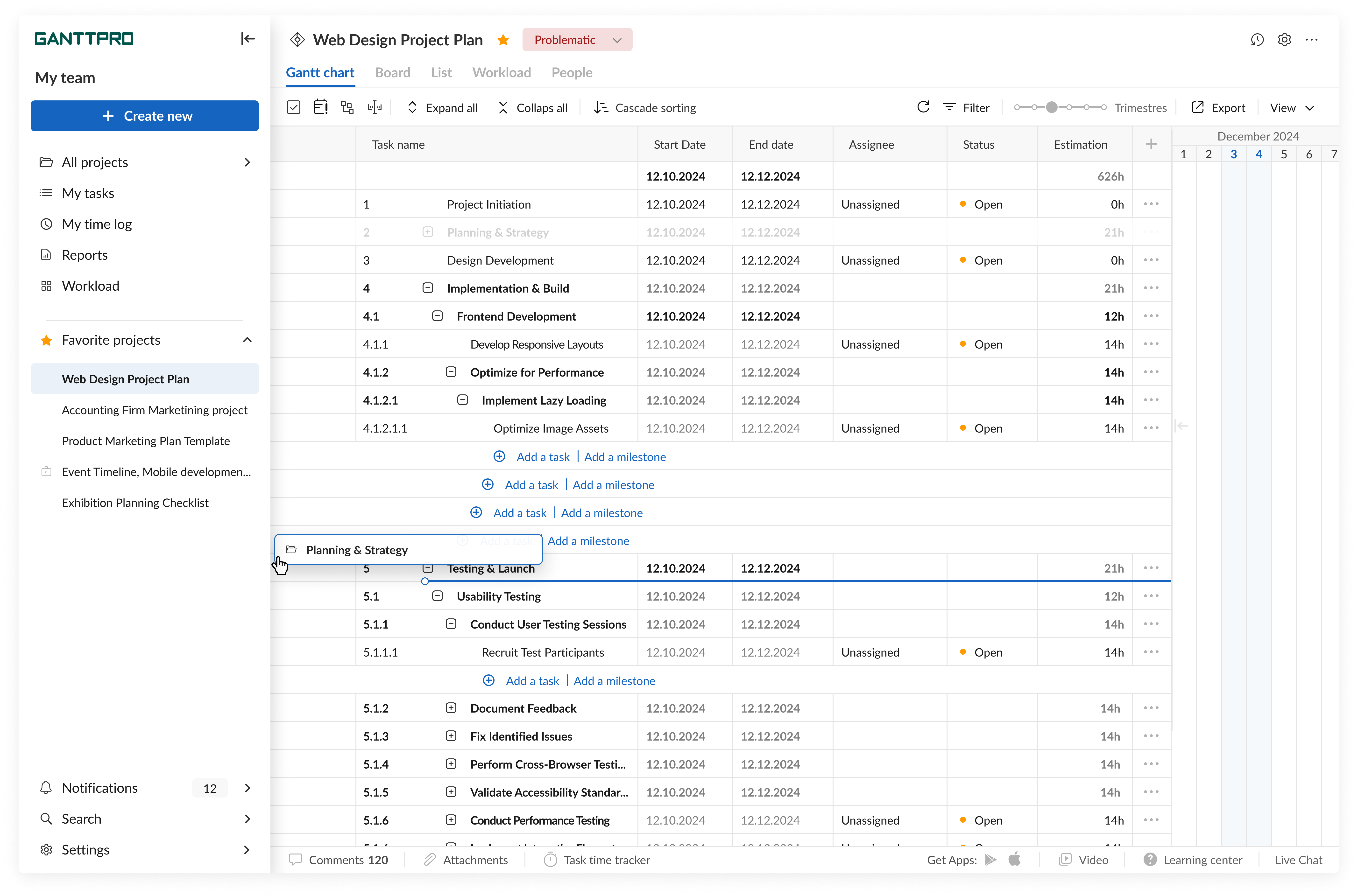Switch to the Workload tab

pos(501,73)
